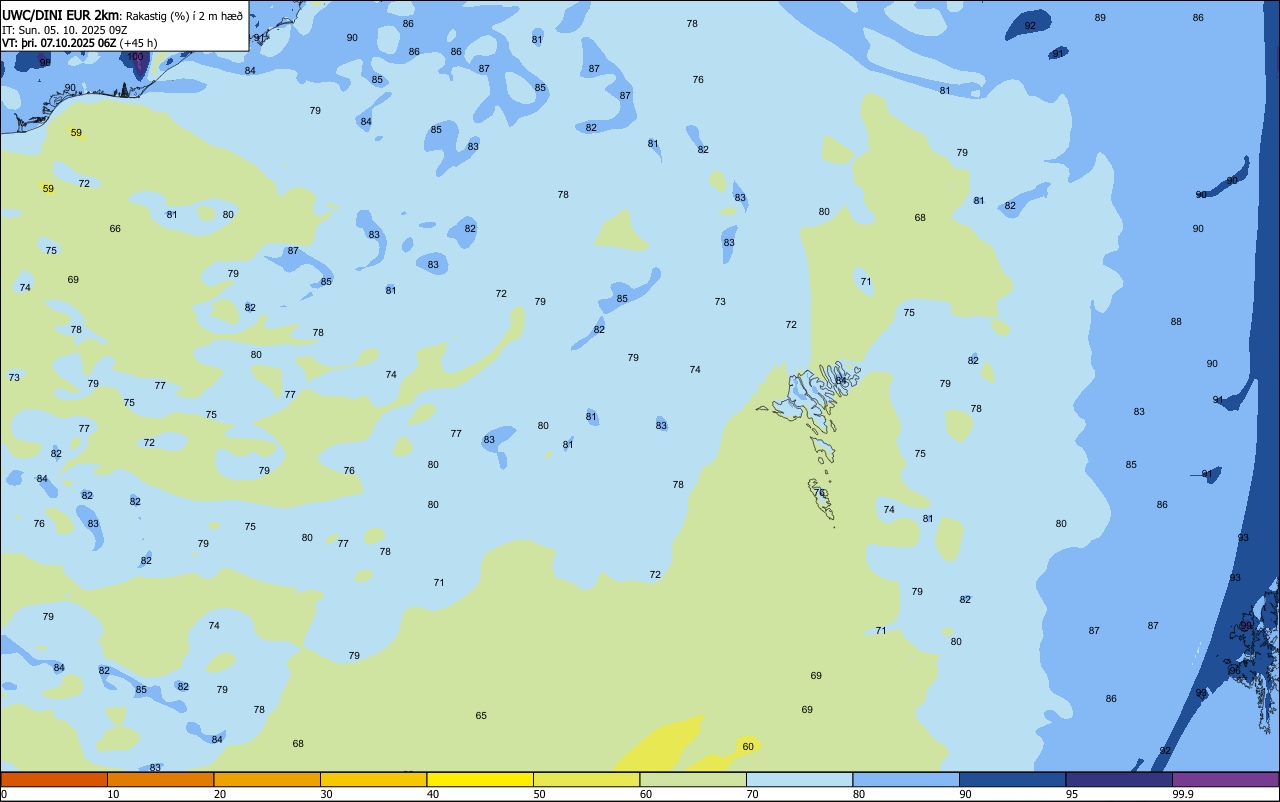The image size is (1280, 802).
Task: Click the '88' humidity value on the map
Action: tap(1176, 322)
